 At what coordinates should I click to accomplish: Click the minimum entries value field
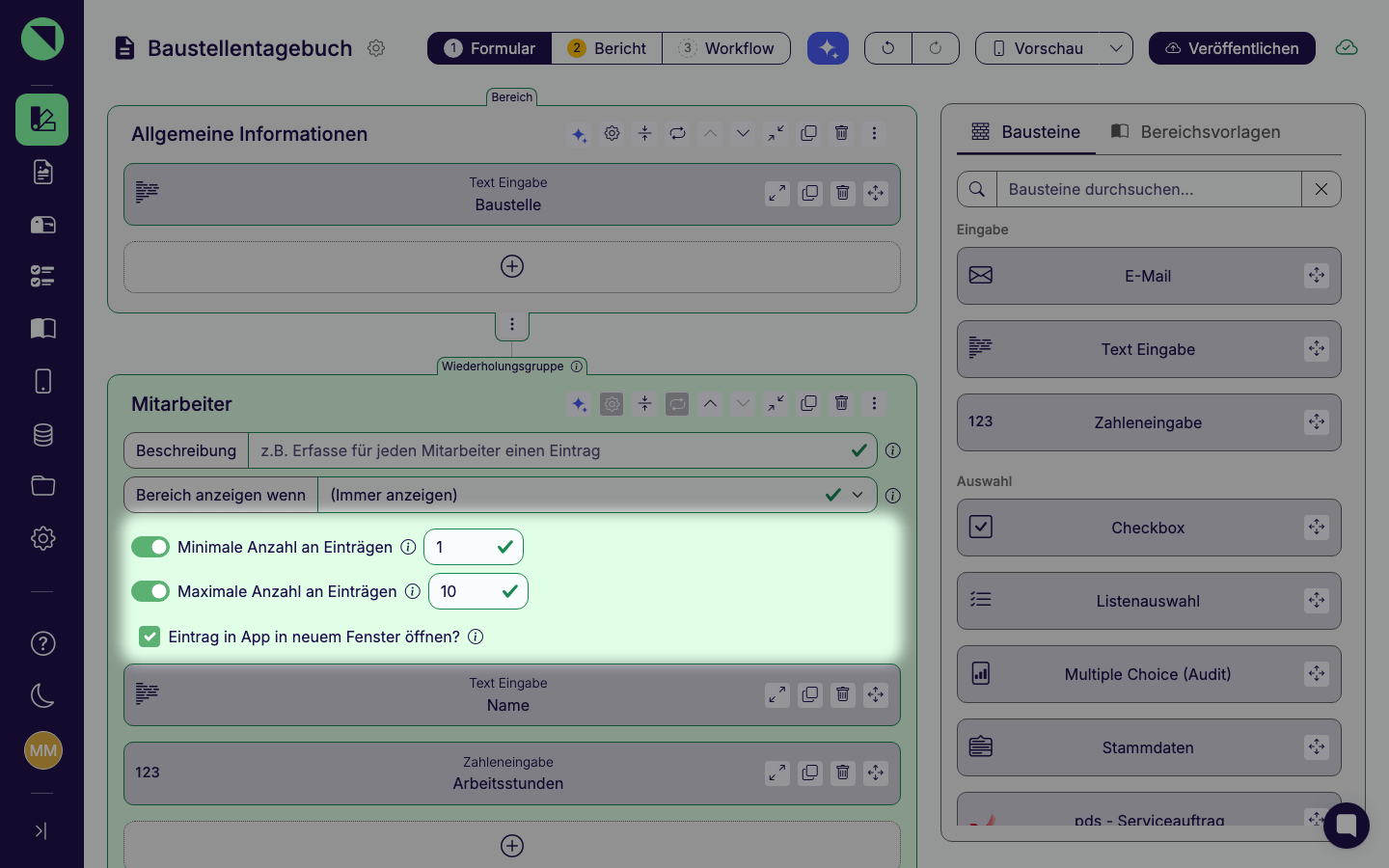pos(474,547)
